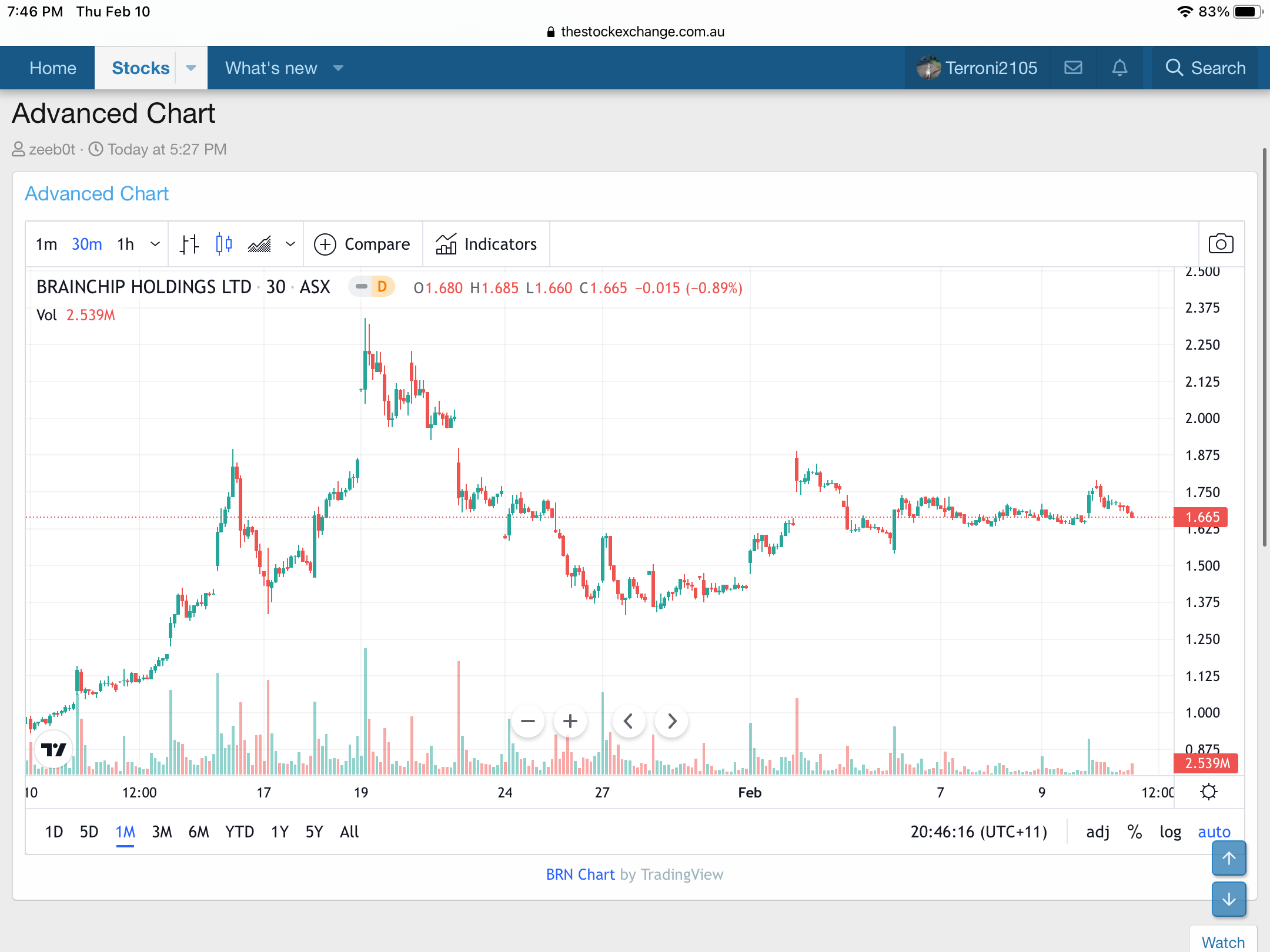
Task: Select the area chart style icon
Action: pos(259,244)
